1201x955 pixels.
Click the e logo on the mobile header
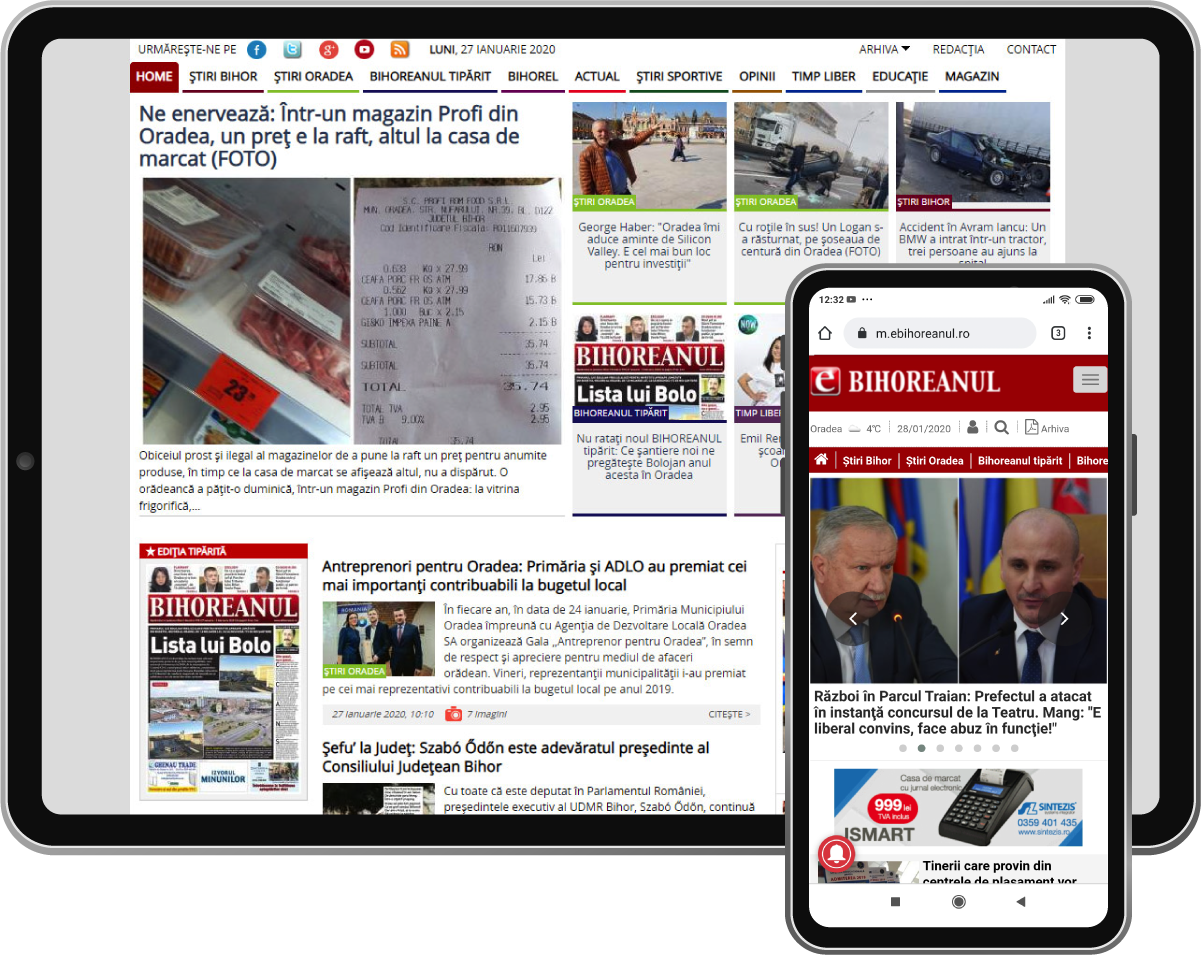827,381
